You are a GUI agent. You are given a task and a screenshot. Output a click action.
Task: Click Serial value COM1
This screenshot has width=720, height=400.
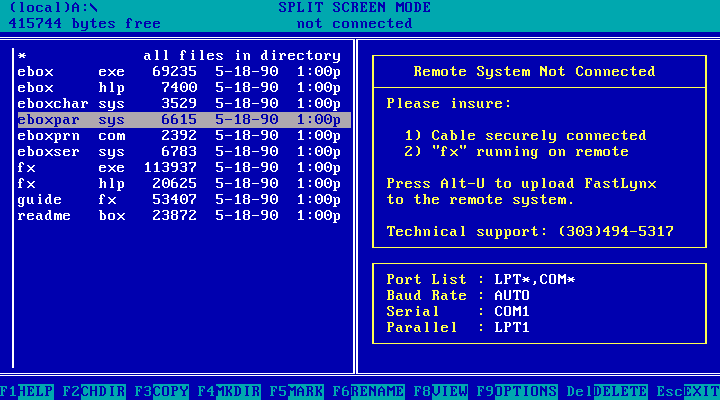[x=512, y=312]
